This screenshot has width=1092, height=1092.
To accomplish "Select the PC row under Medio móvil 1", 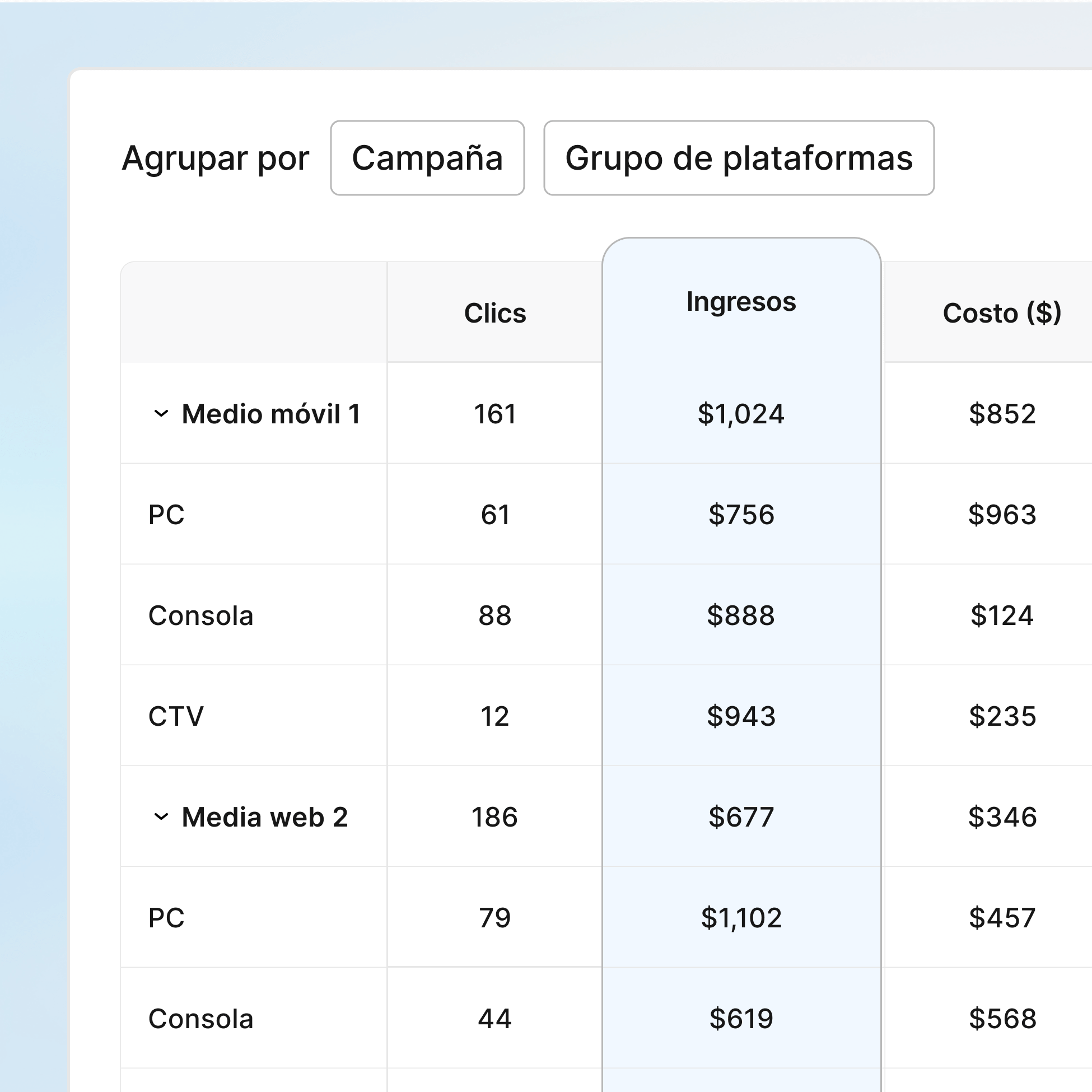I will (166, 515).
